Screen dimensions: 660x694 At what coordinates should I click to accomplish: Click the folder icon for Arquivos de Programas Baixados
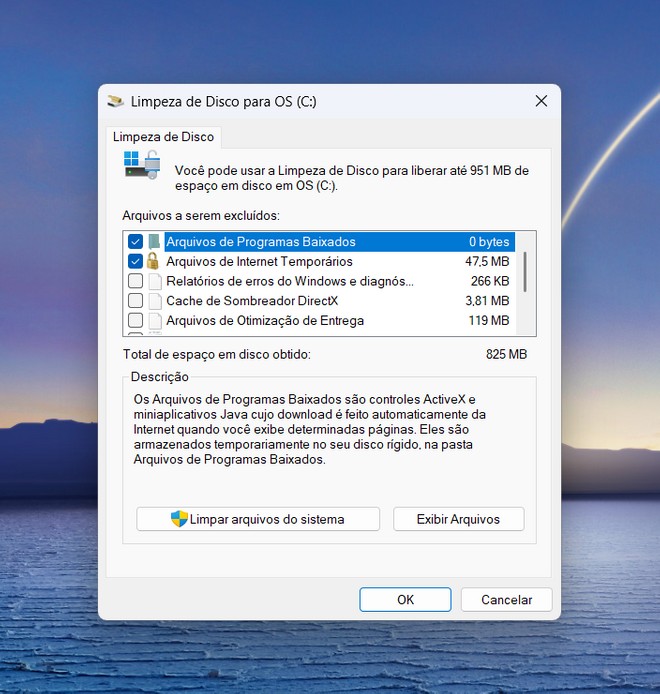tap(154, 242)
